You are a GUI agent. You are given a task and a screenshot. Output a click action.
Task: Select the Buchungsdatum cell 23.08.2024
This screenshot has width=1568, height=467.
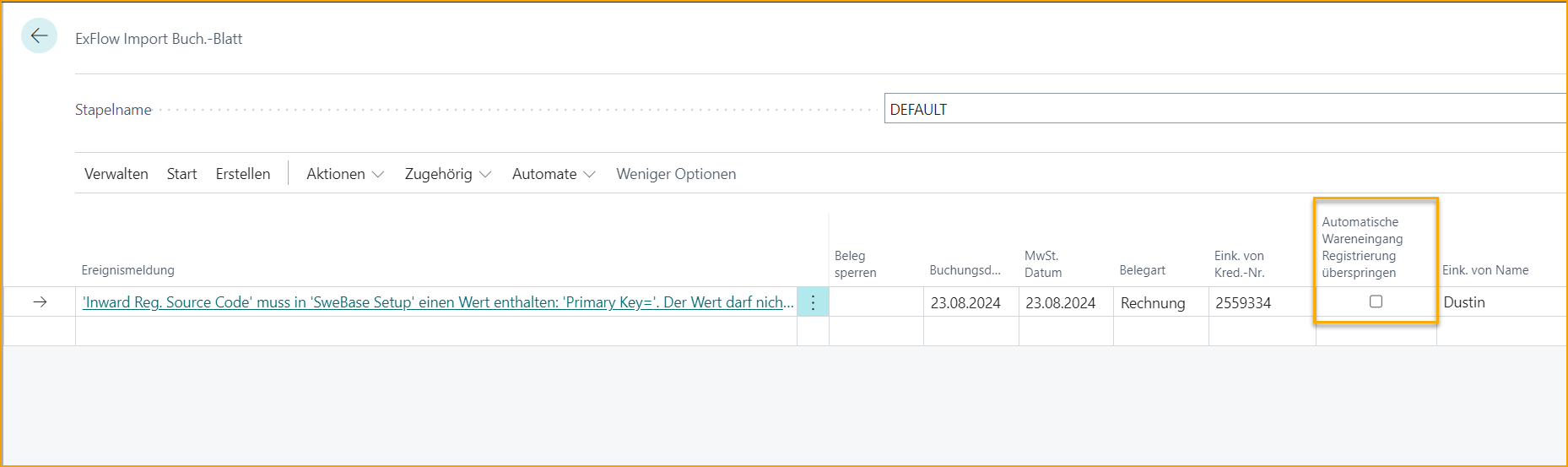coord(971,302)
